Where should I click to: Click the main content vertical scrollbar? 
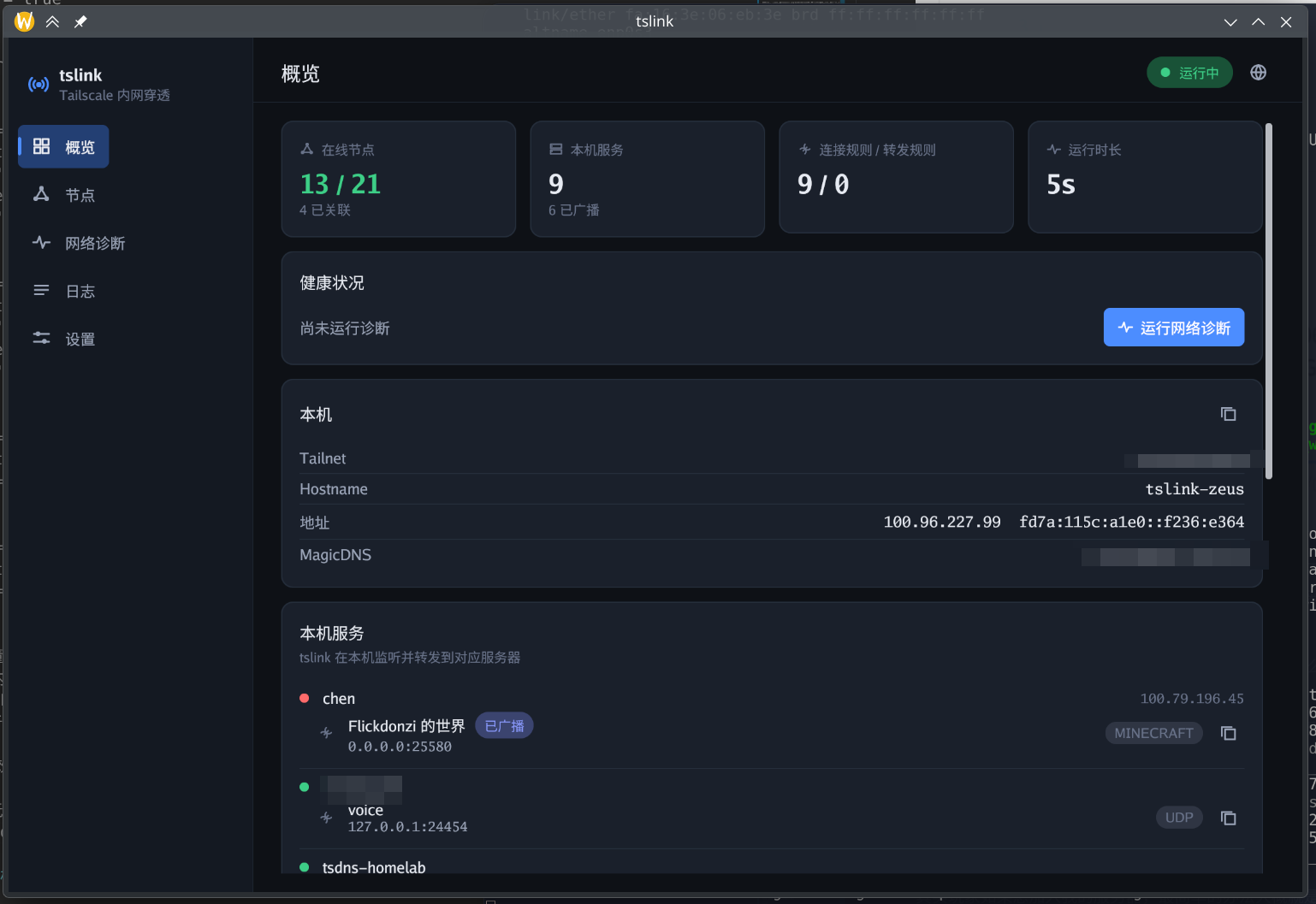[1269, 301]
